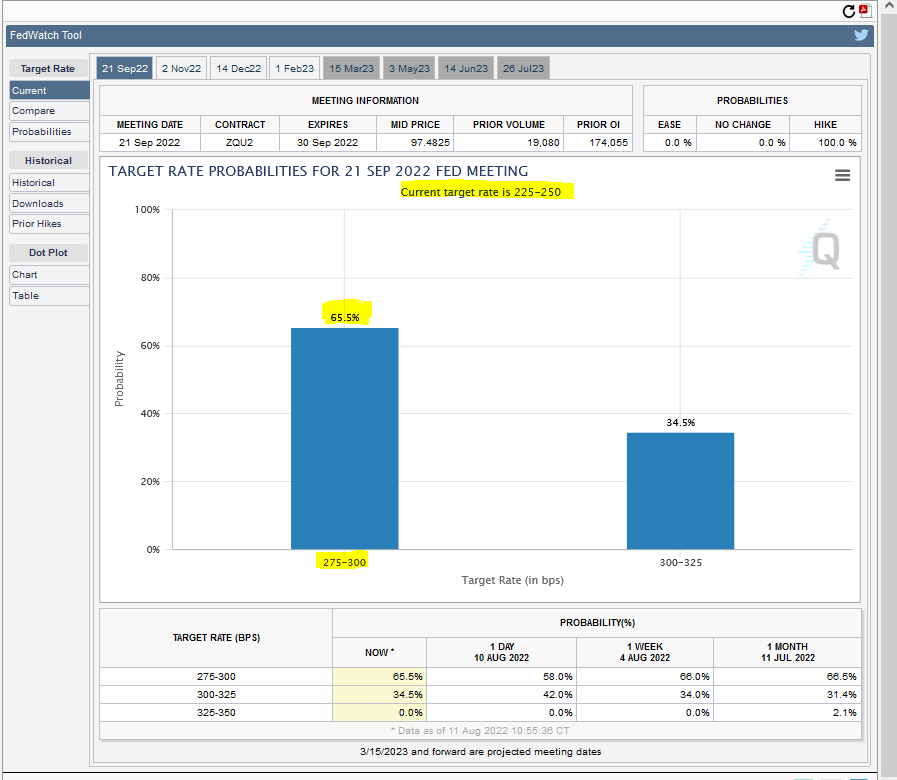
Task: Click the 31.4% one-month value
Action: [842, 695]
